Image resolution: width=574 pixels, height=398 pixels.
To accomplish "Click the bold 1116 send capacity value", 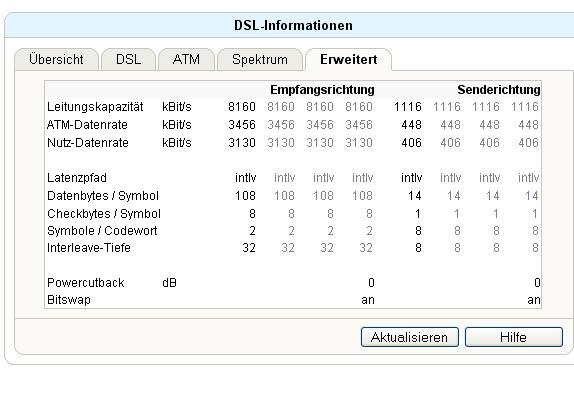I will point(408,107).
